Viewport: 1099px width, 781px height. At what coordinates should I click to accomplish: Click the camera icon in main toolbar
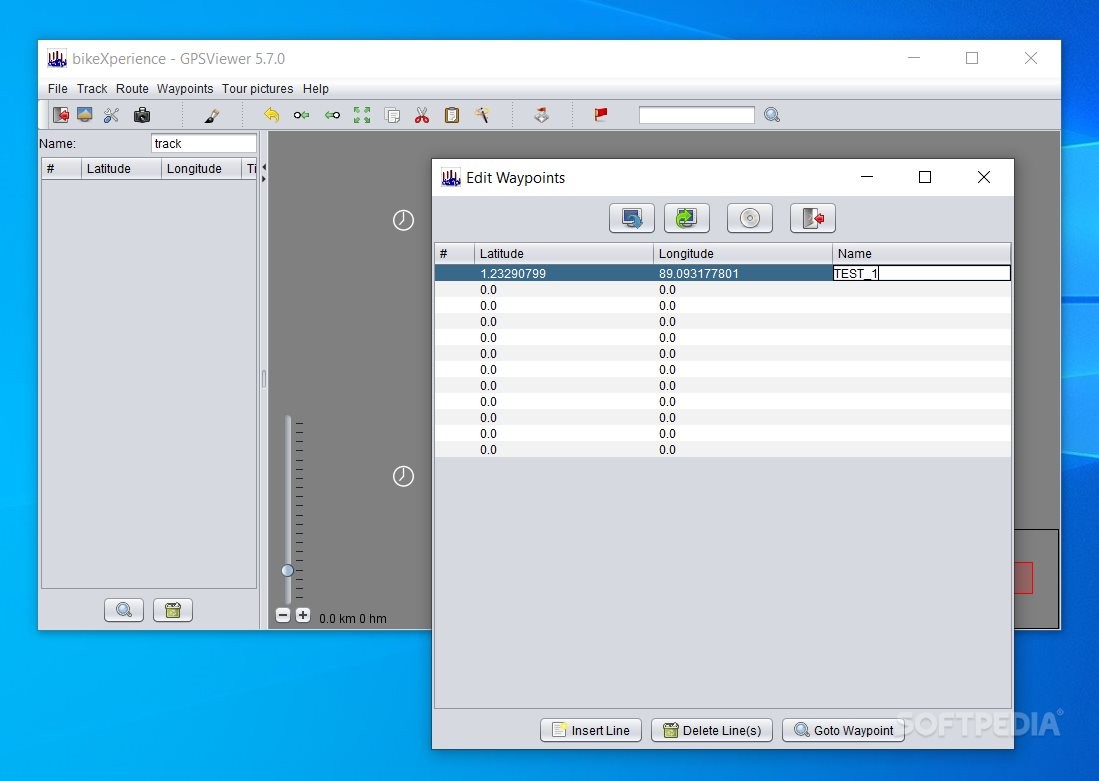[x=142, y=115]
